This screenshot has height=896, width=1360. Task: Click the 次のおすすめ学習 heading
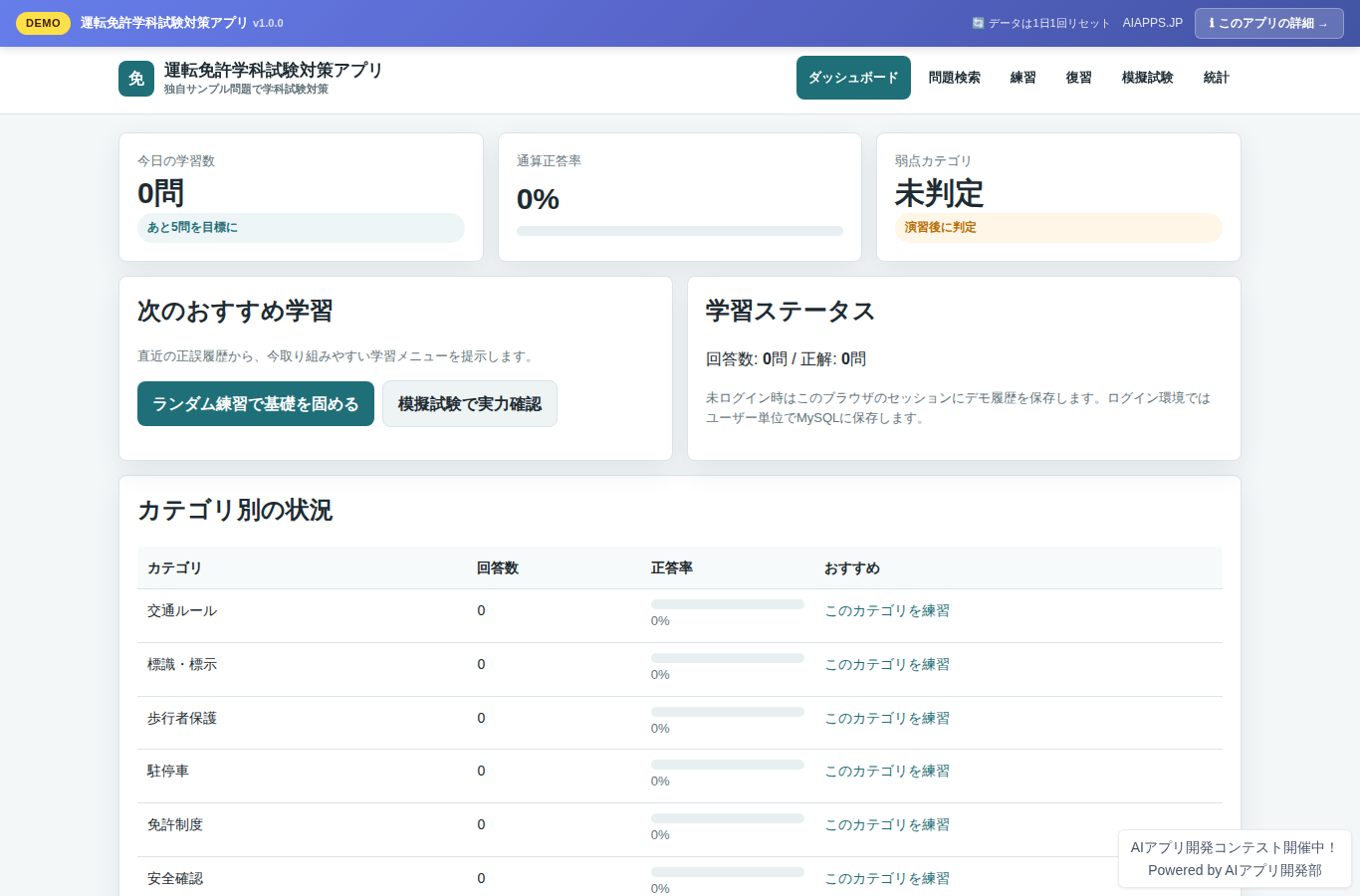(x=235, y=311)
